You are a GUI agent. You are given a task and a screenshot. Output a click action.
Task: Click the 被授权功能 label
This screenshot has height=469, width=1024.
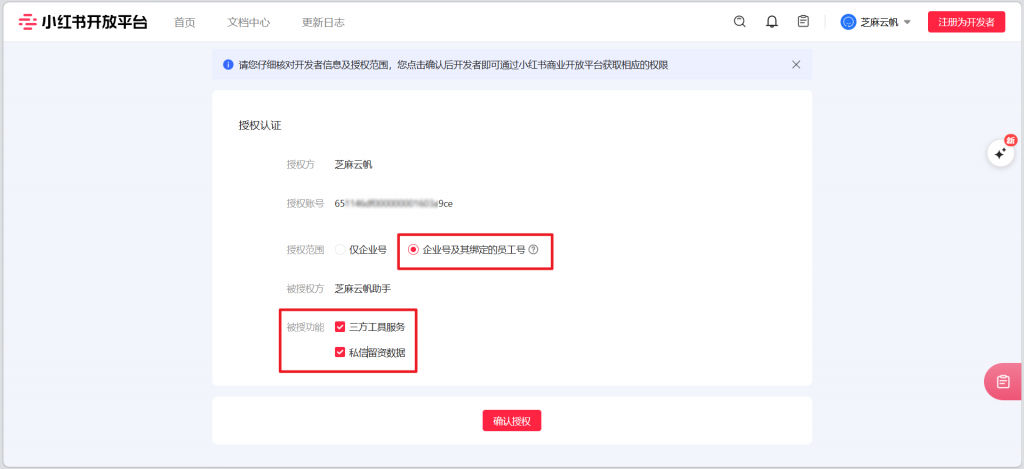click(x=306, y=327)
